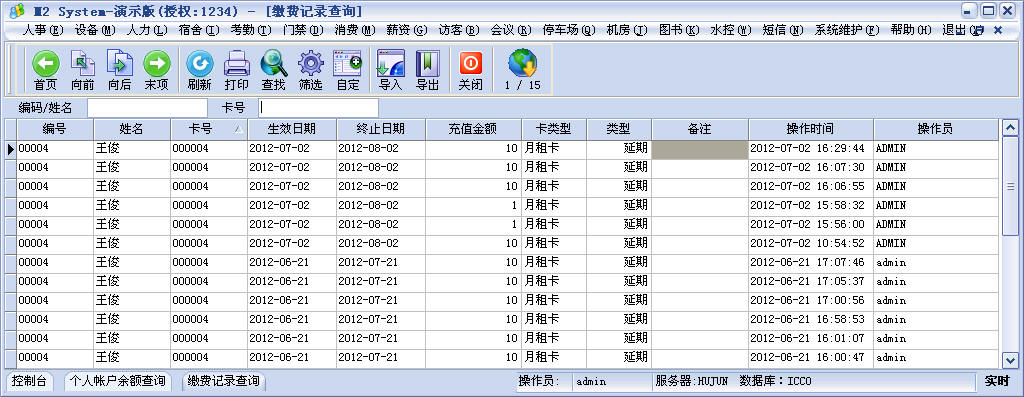Open the 机房 menu

(627, 31)
